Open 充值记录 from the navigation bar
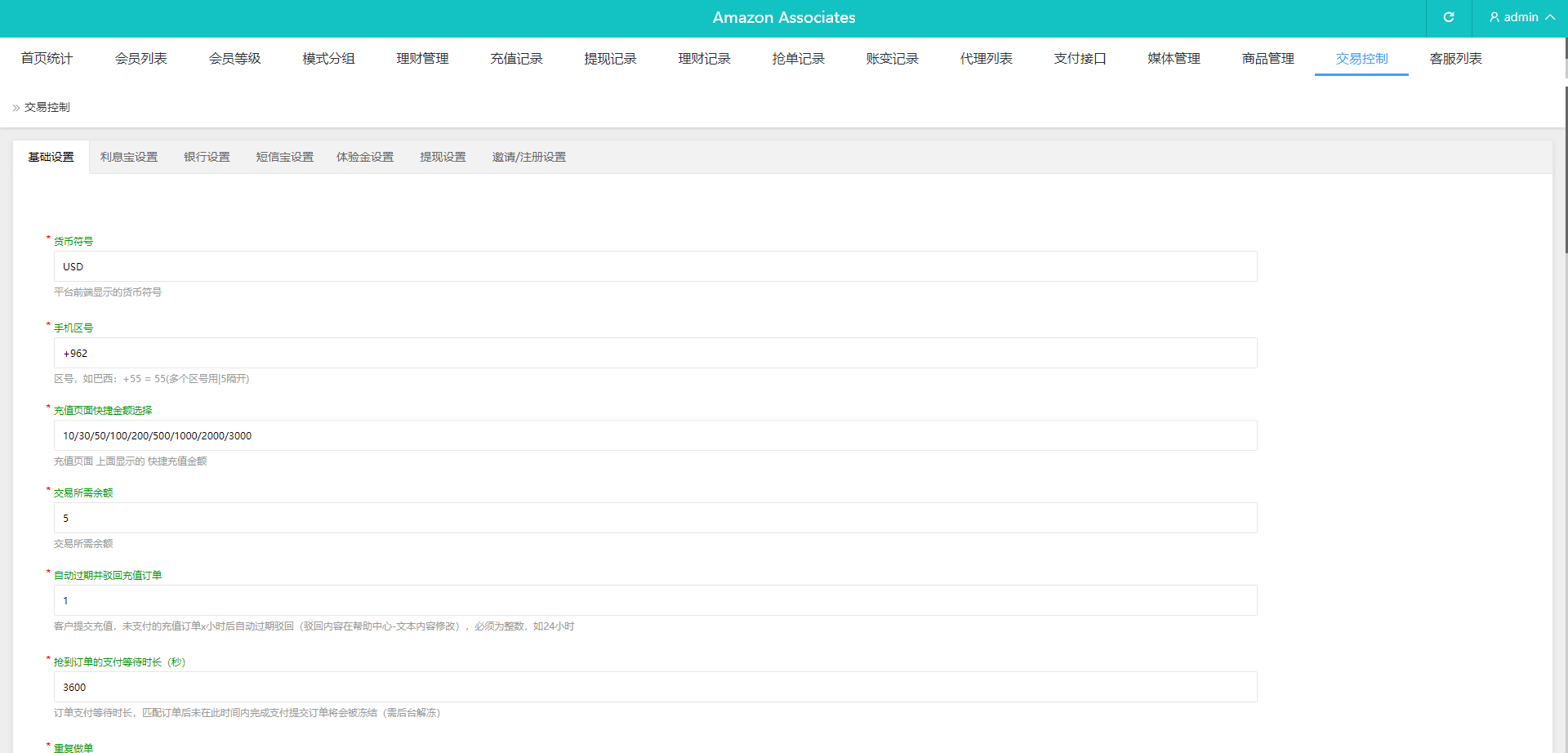 (x=516, y=59)
